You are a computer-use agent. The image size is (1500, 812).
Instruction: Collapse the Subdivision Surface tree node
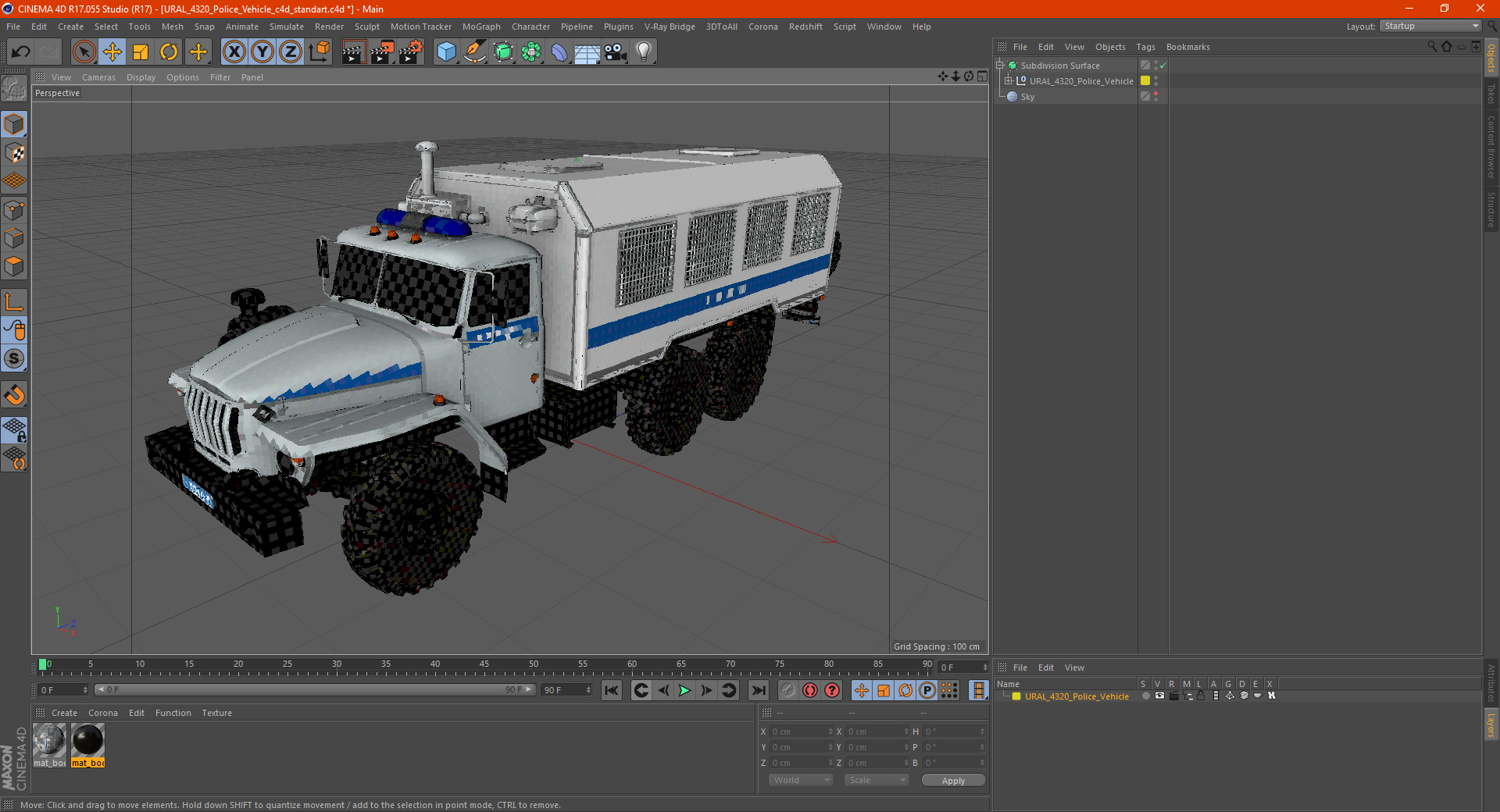999,66
